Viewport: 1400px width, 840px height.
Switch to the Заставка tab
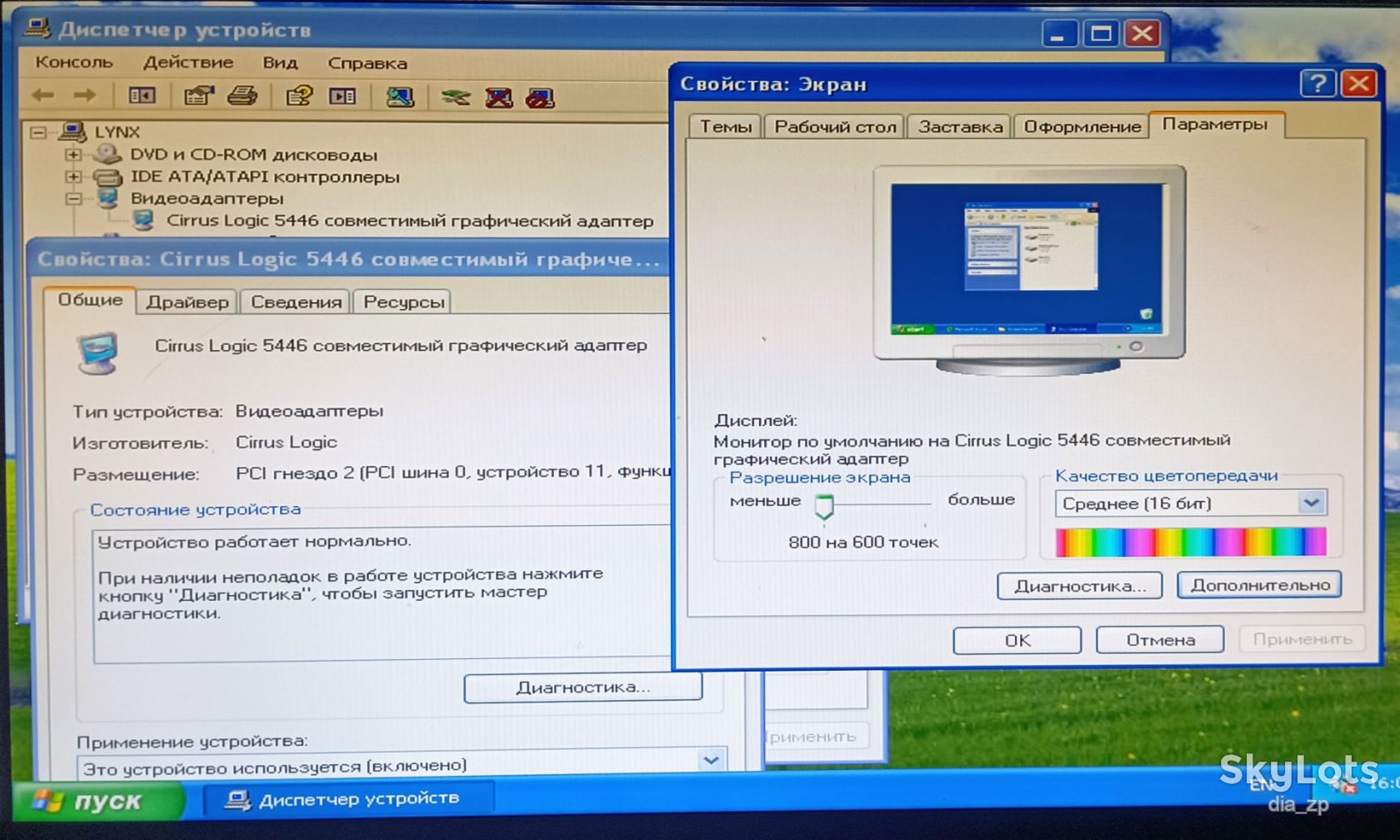click(x=960, y=127)
